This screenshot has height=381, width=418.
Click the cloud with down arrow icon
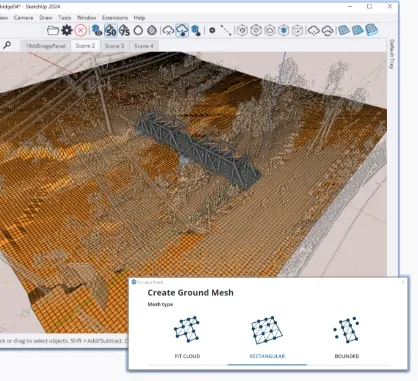click(x=313, y=31)
